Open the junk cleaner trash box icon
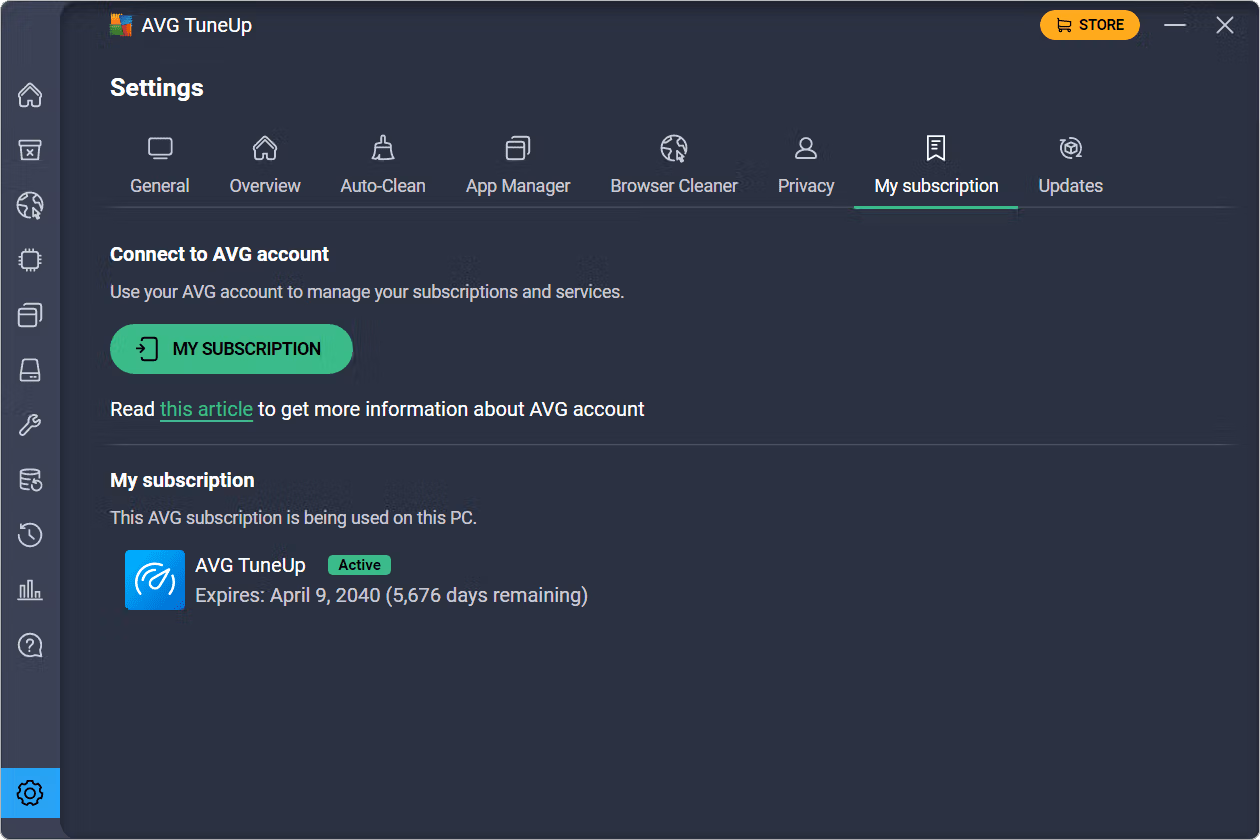 click(30, 150)
